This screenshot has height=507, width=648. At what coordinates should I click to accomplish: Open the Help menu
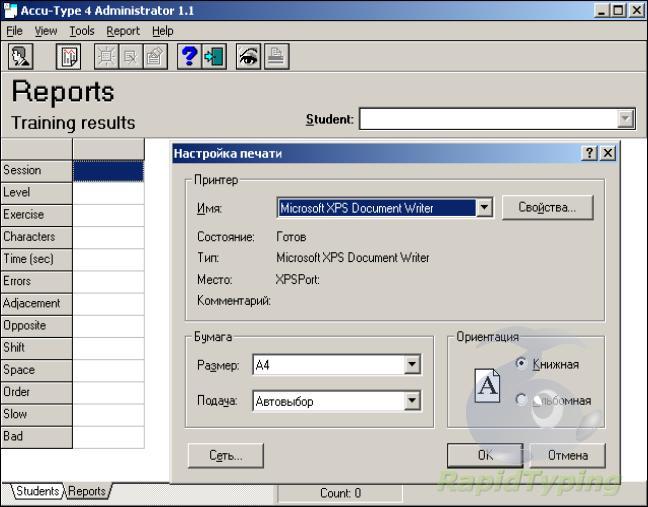coord(162,31)
